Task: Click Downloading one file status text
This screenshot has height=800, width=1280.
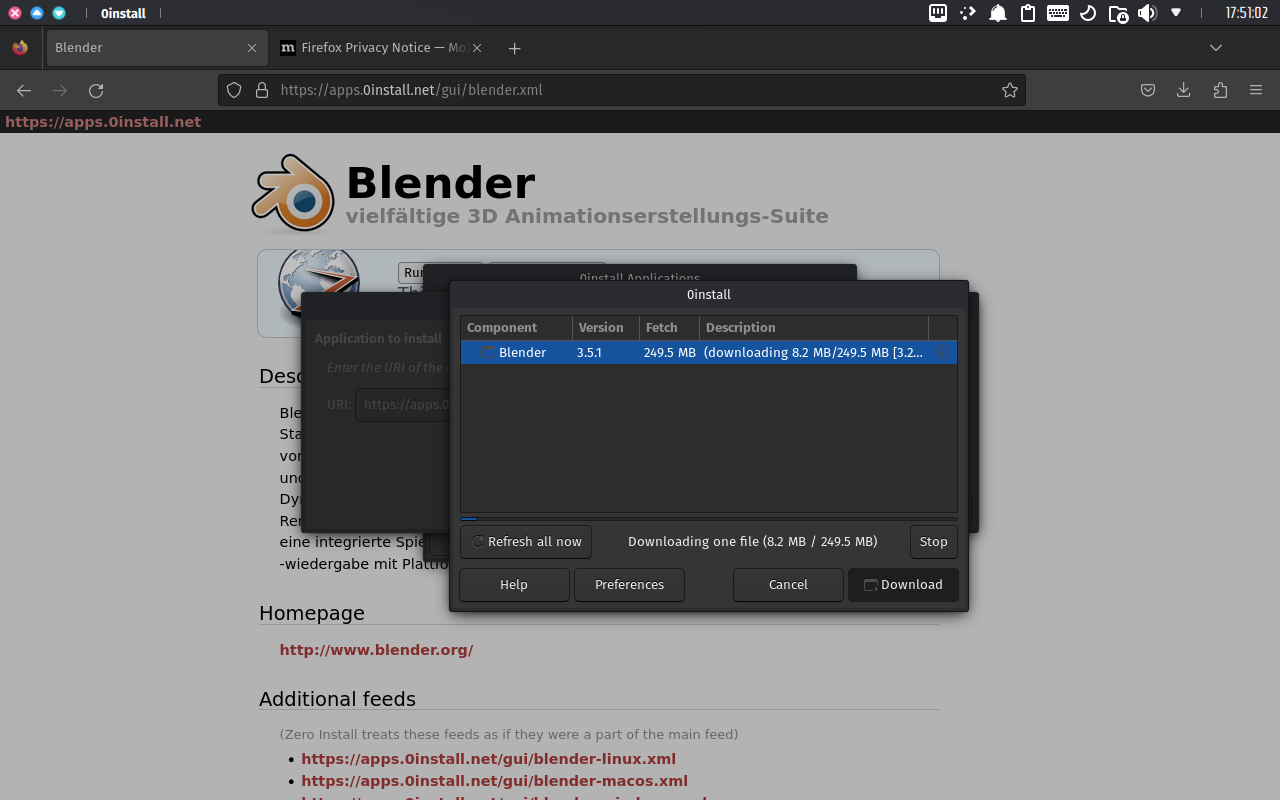Action: click(x=752, y=542)
